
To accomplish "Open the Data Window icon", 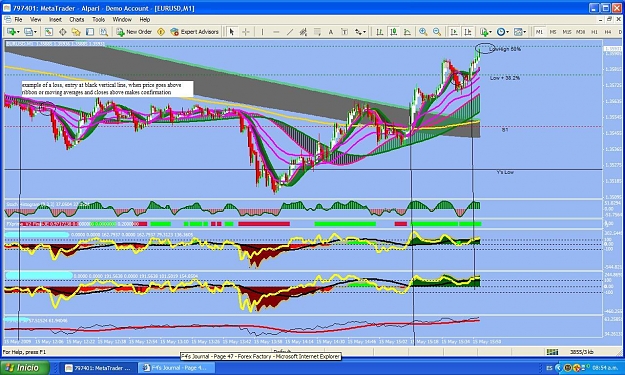I will point(63,32).
